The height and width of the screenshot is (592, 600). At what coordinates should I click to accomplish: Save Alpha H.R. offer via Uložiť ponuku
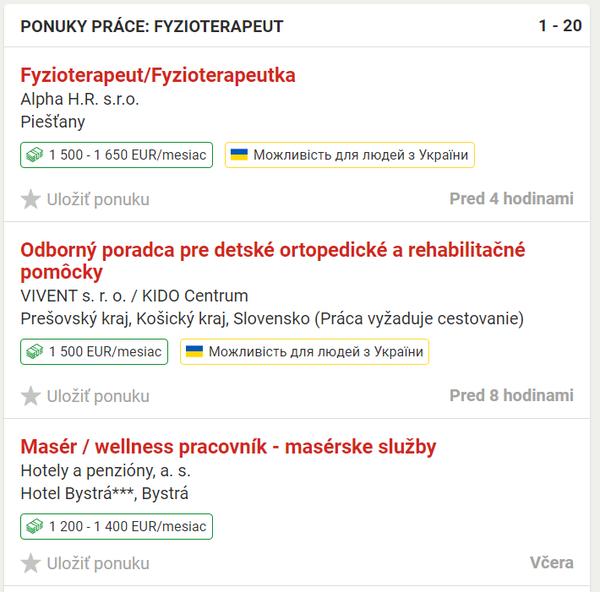[x=97, y=199]
